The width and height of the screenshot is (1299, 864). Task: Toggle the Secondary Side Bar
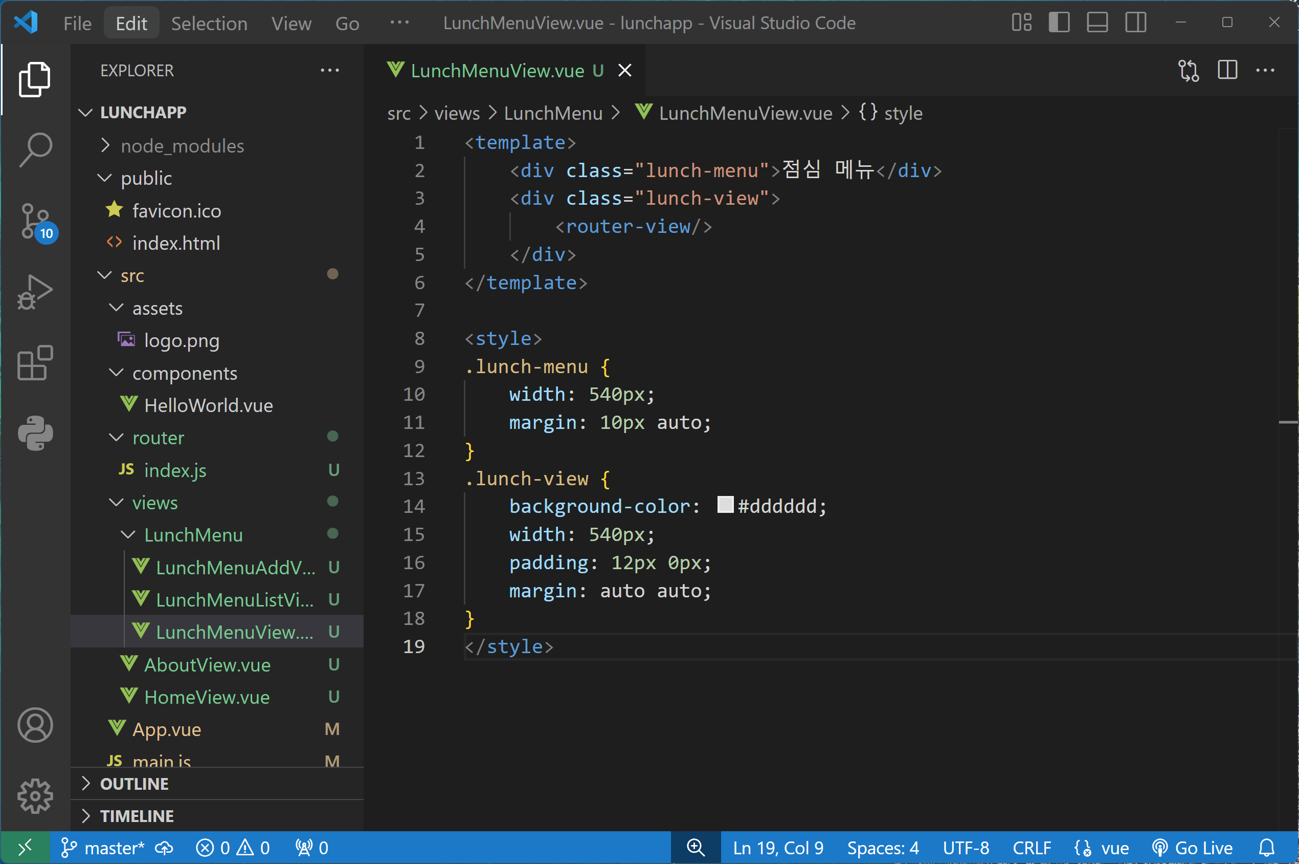(x=1136, y=22)
